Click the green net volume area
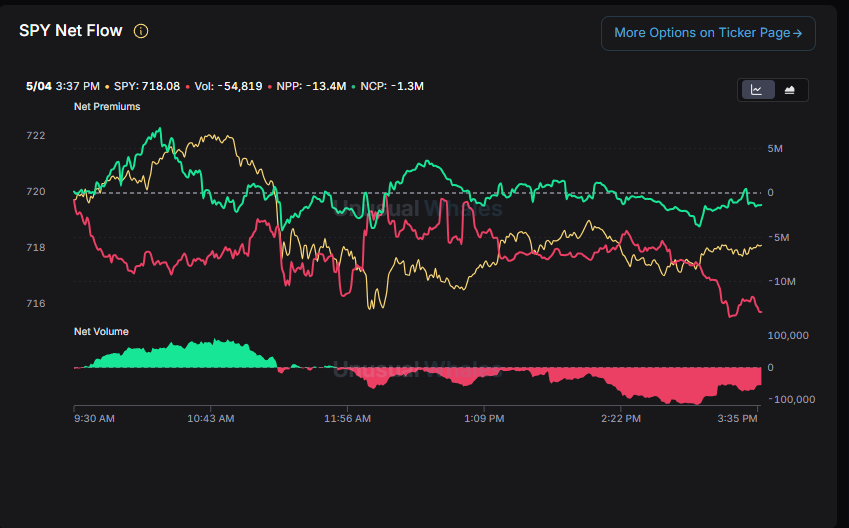 184,356
